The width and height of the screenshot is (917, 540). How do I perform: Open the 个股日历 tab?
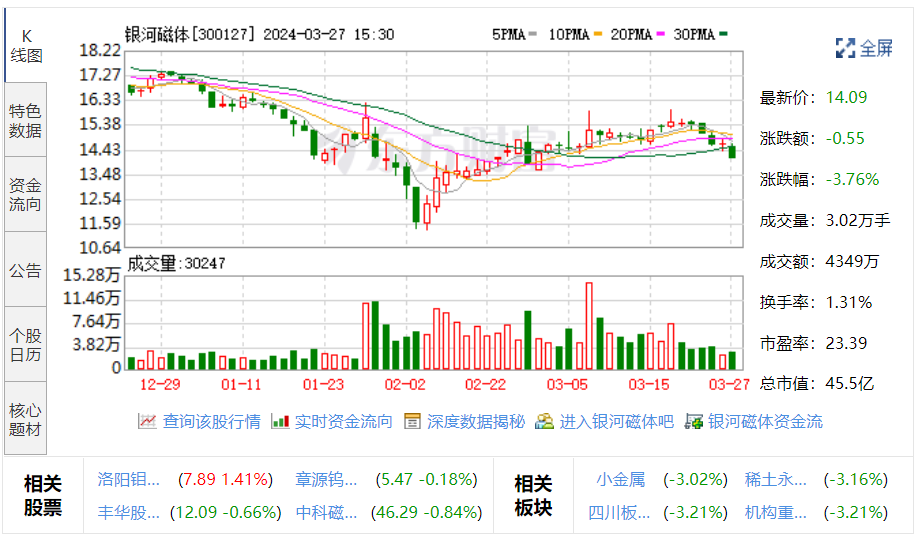click(x=26, y=345)
